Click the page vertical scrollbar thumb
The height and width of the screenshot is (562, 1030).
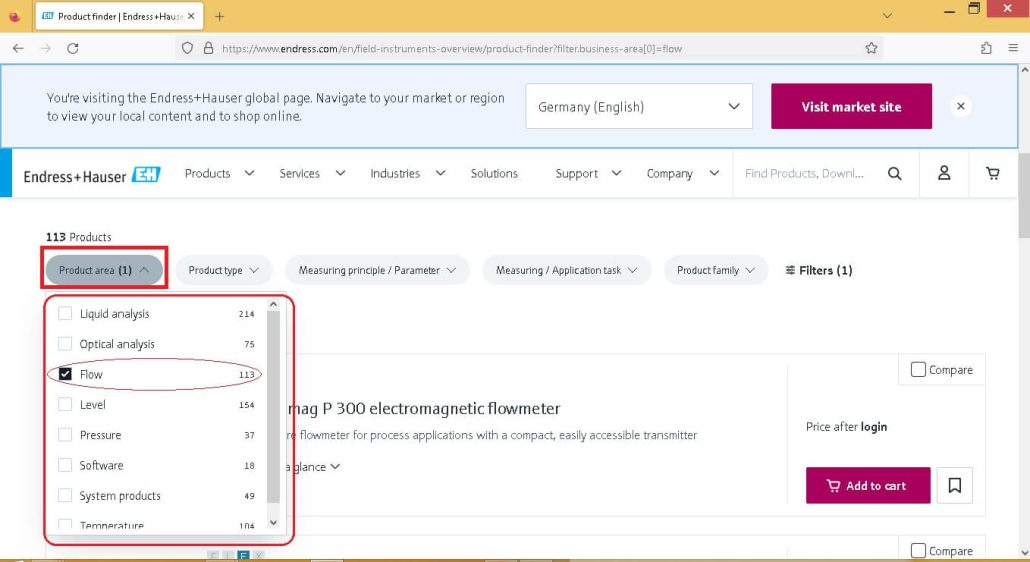(x=1024, y=194)
